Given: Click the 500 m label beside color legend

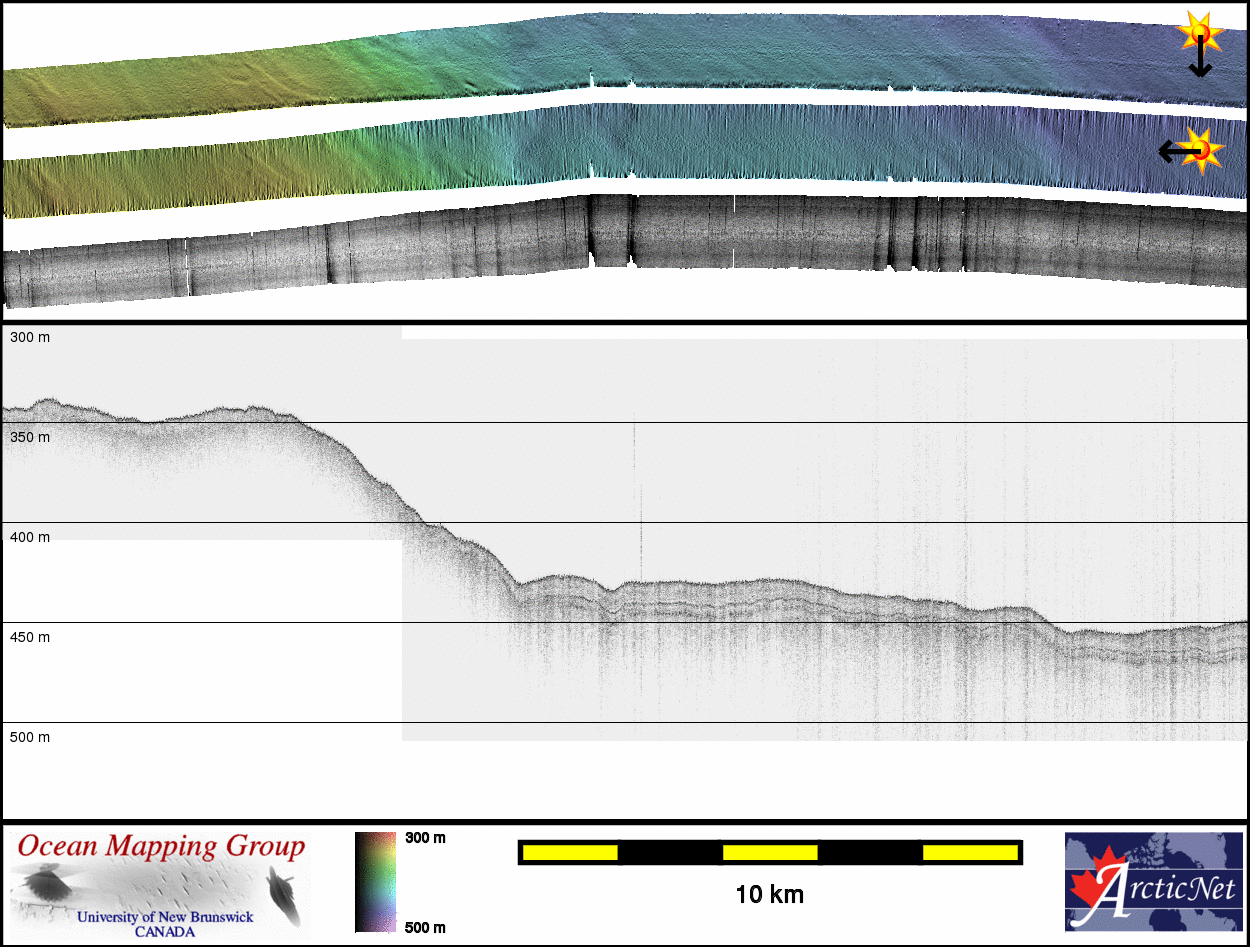Looking at the screenshot, I should [x=425, y=927].
